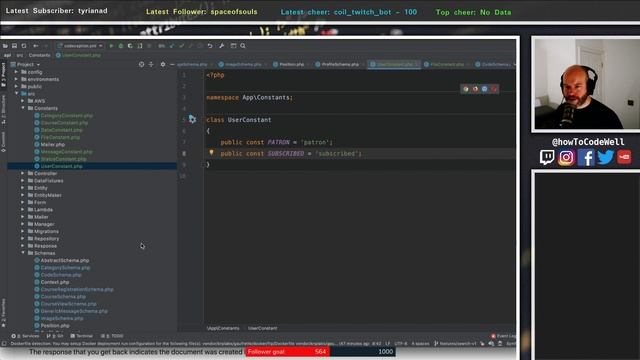The width and height of the screenshot is (640, 360).
Task: Click the Run with Coverage icon
Action: (130, 46)
